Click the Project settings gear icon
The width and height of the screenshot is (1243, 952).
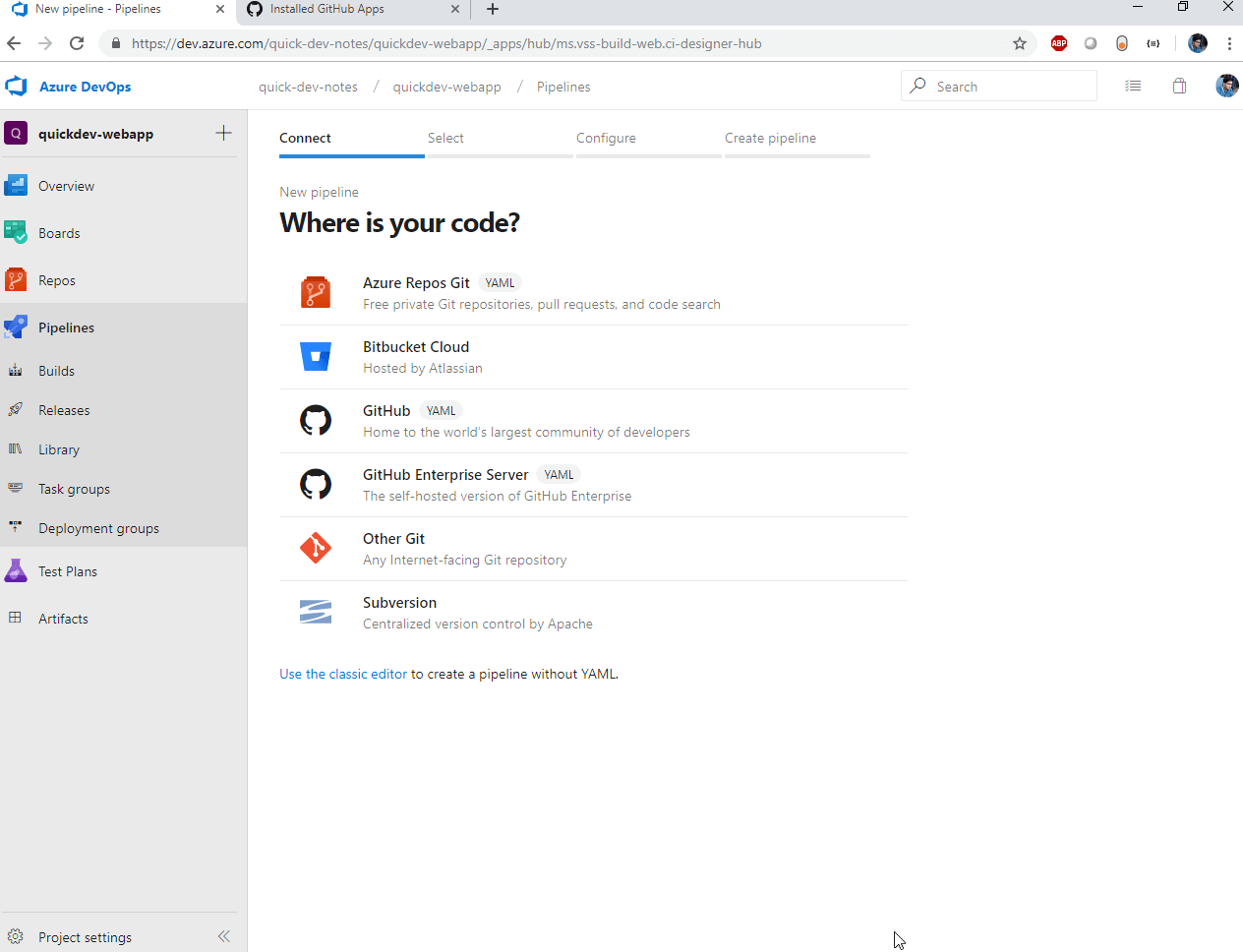coord(16,936)
